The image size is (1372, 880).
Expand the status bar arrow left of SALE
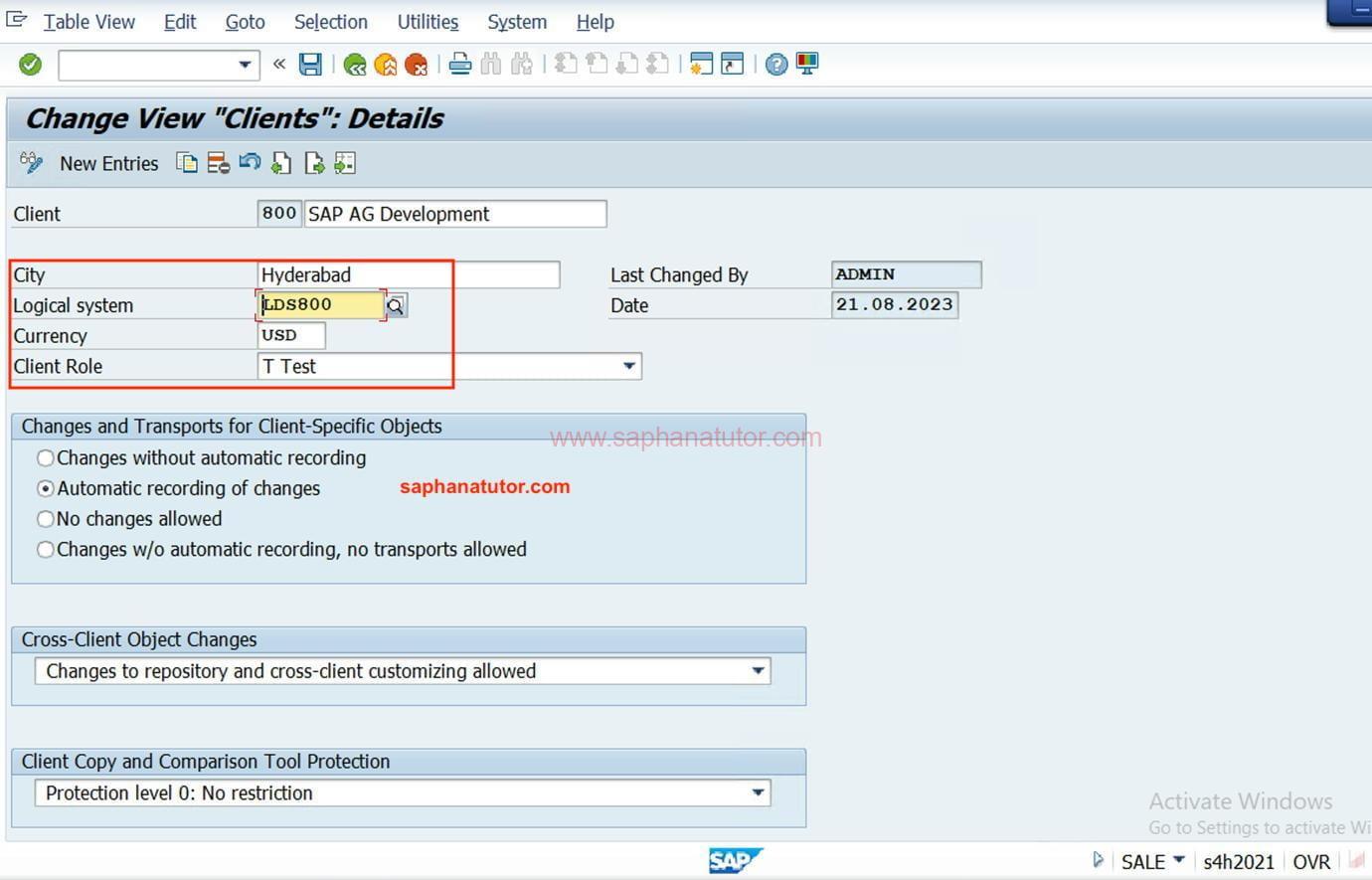tap(1098, 860)
